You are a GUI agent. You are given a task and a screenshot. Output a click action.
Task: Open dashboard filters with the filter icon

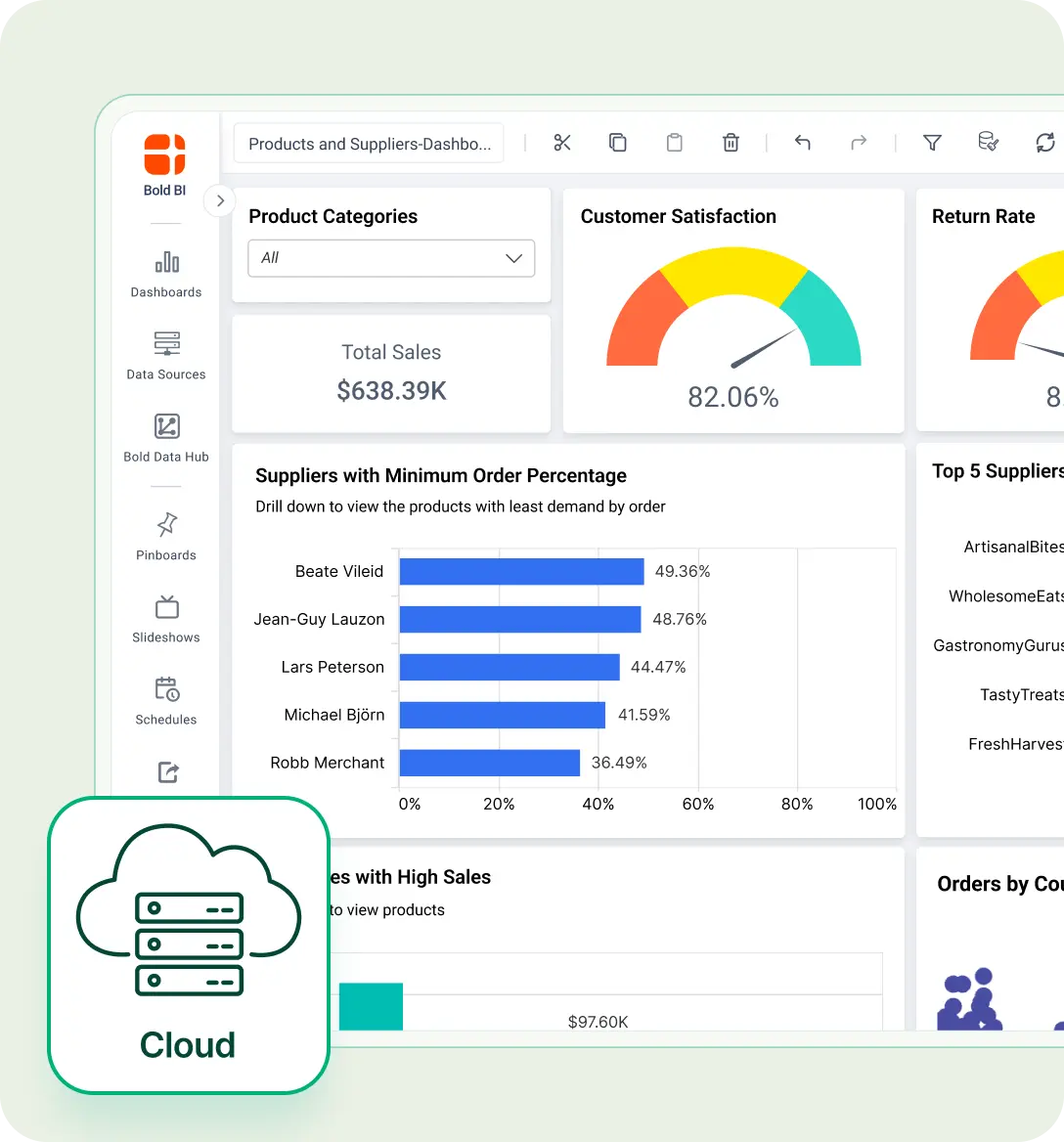932,142
